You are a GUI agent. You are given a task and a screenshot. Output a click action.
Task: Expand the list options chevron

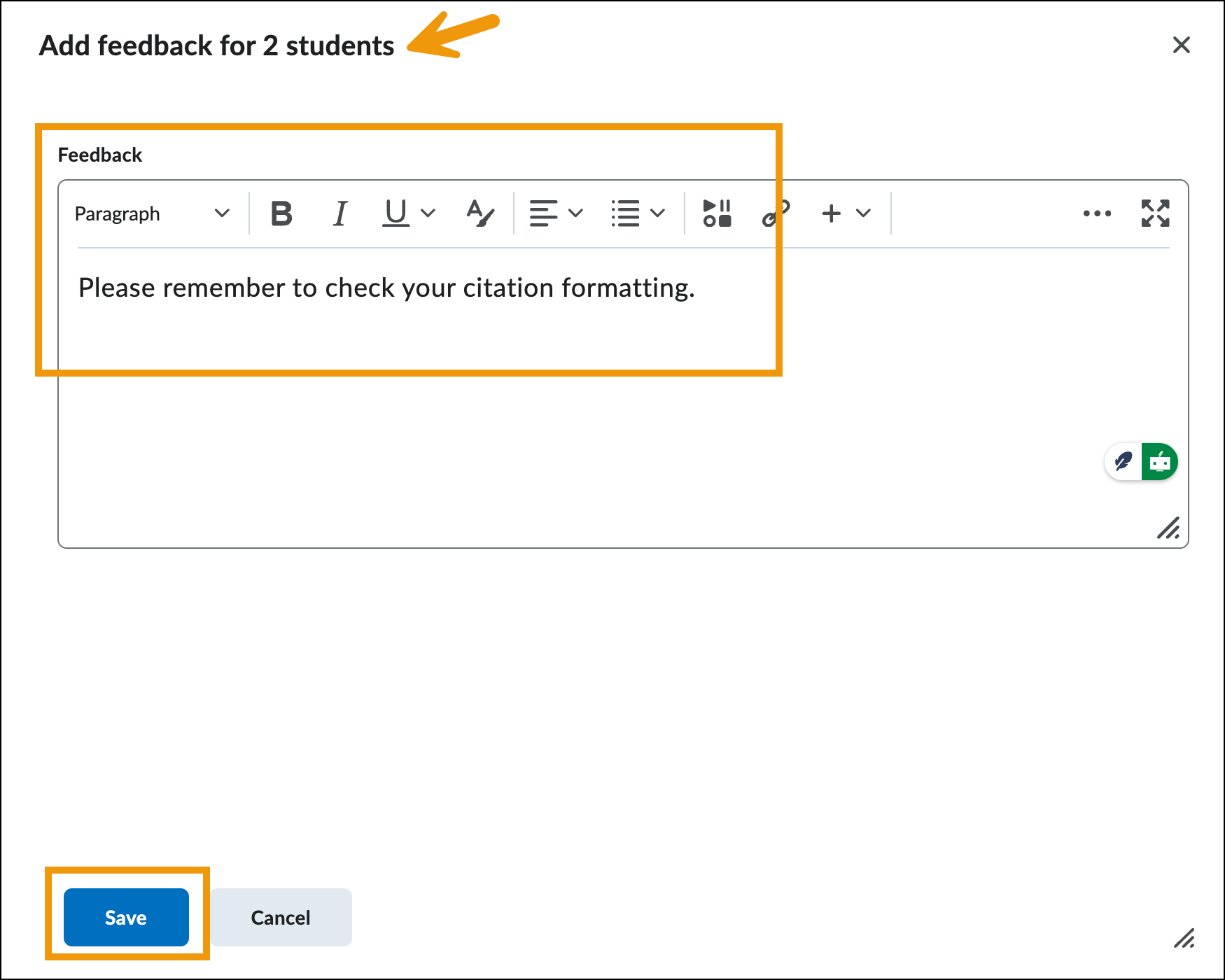657,213
